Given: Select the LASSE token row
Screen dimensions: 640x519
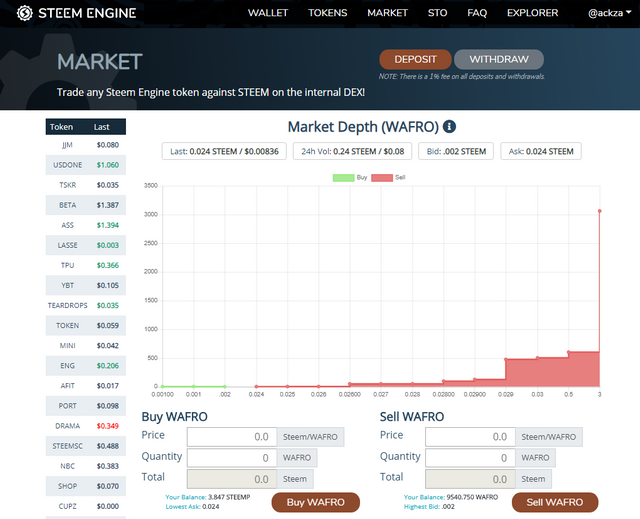Looking at the screenshot, I should [86, 245].
